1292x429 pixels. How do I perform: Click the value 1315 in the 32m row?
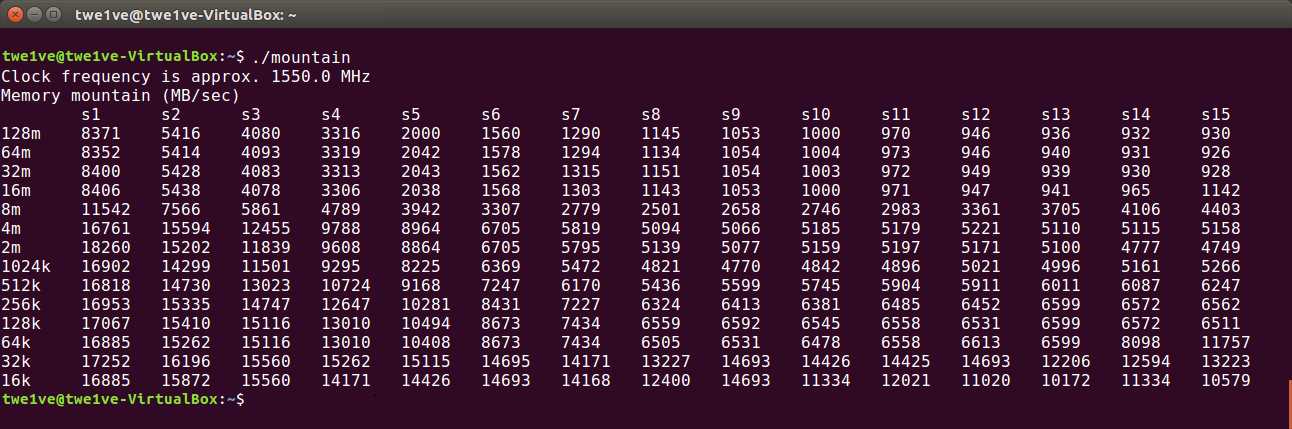tap(581, 171)
